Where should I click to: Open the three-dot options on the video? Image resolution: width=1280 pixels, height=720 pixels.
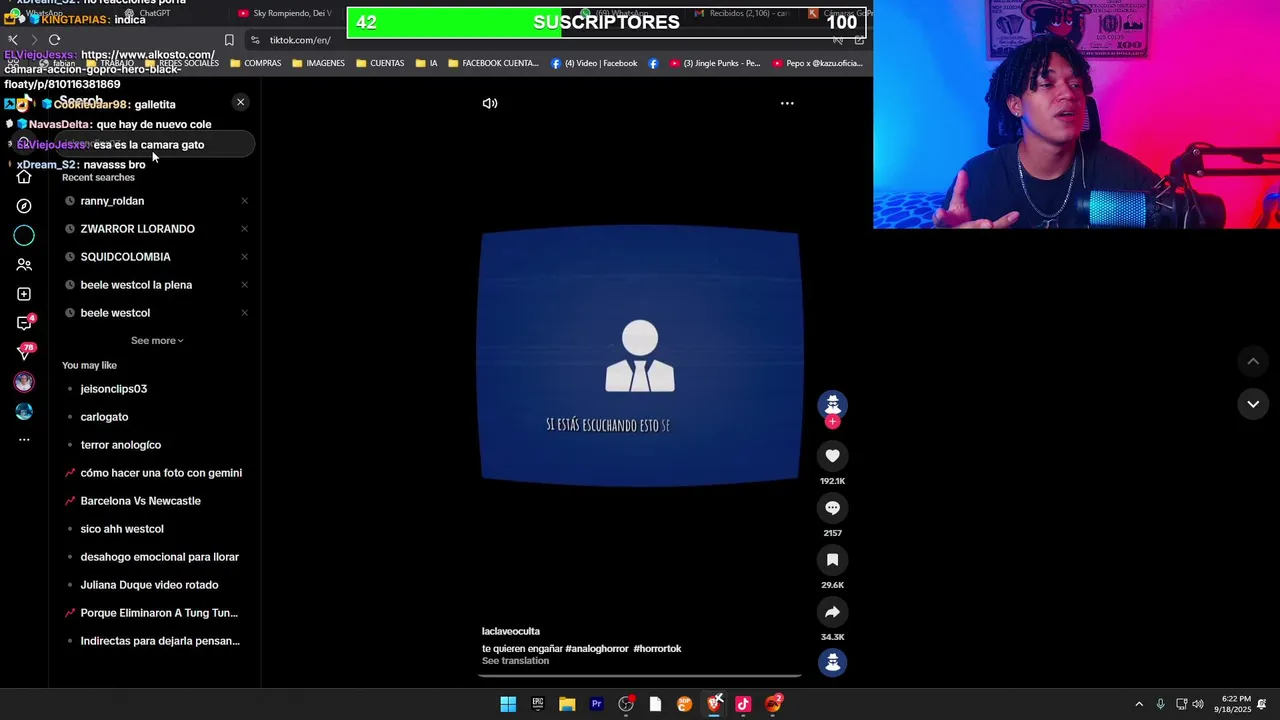pyautogui.click(x=787, y=103)
